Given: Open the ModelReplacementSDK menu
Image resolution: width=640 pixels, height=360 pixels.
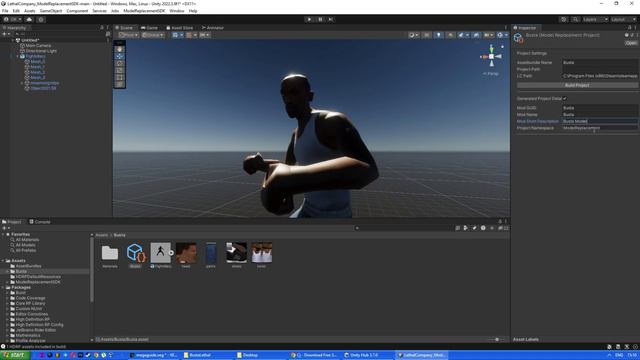Looking at the screenshot, I should click(144, 11).
